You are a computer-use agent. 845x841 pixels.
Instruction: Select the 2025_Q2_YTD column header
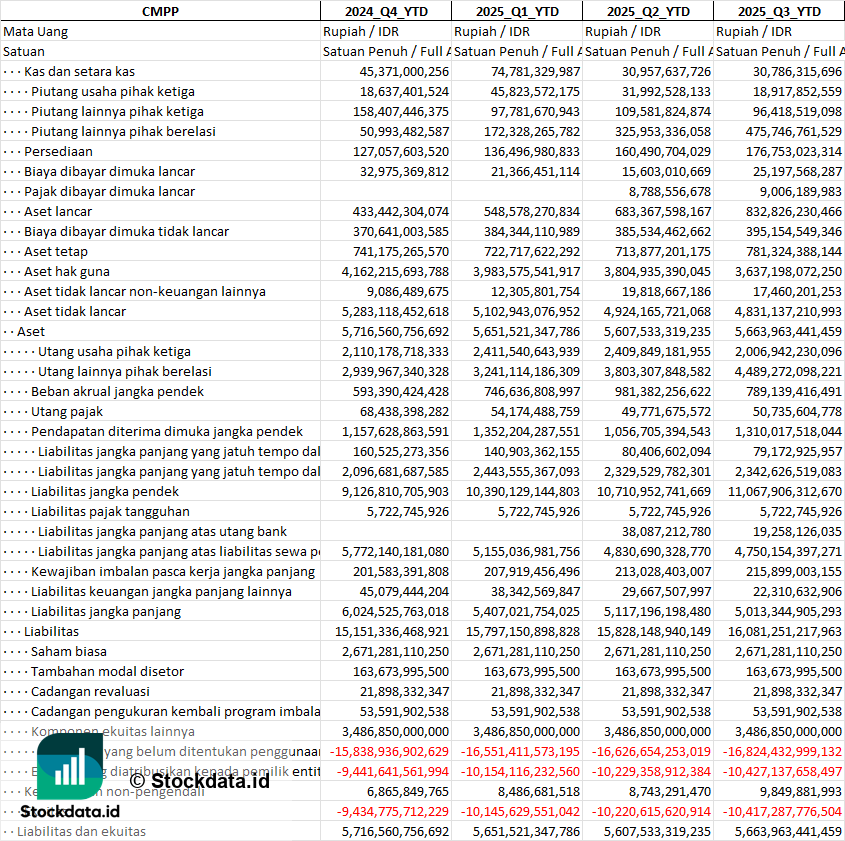tap(648, 11)
